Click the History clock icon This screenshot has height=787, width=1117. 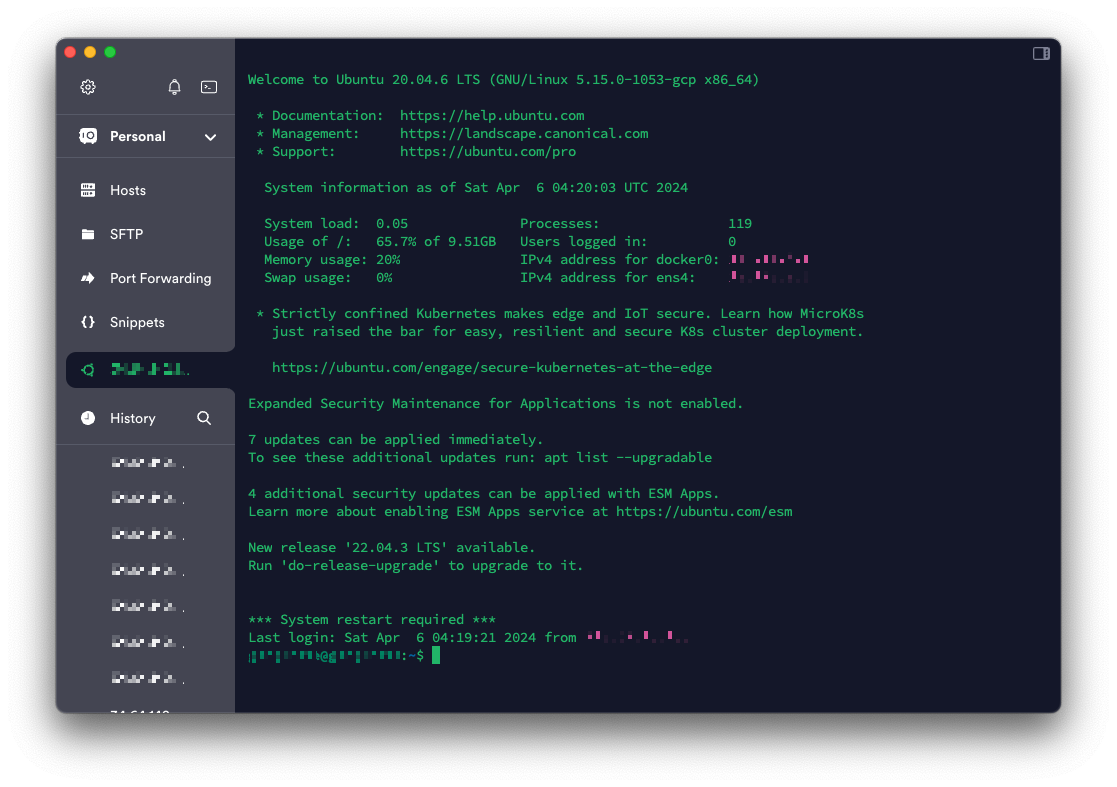(88, 418)
